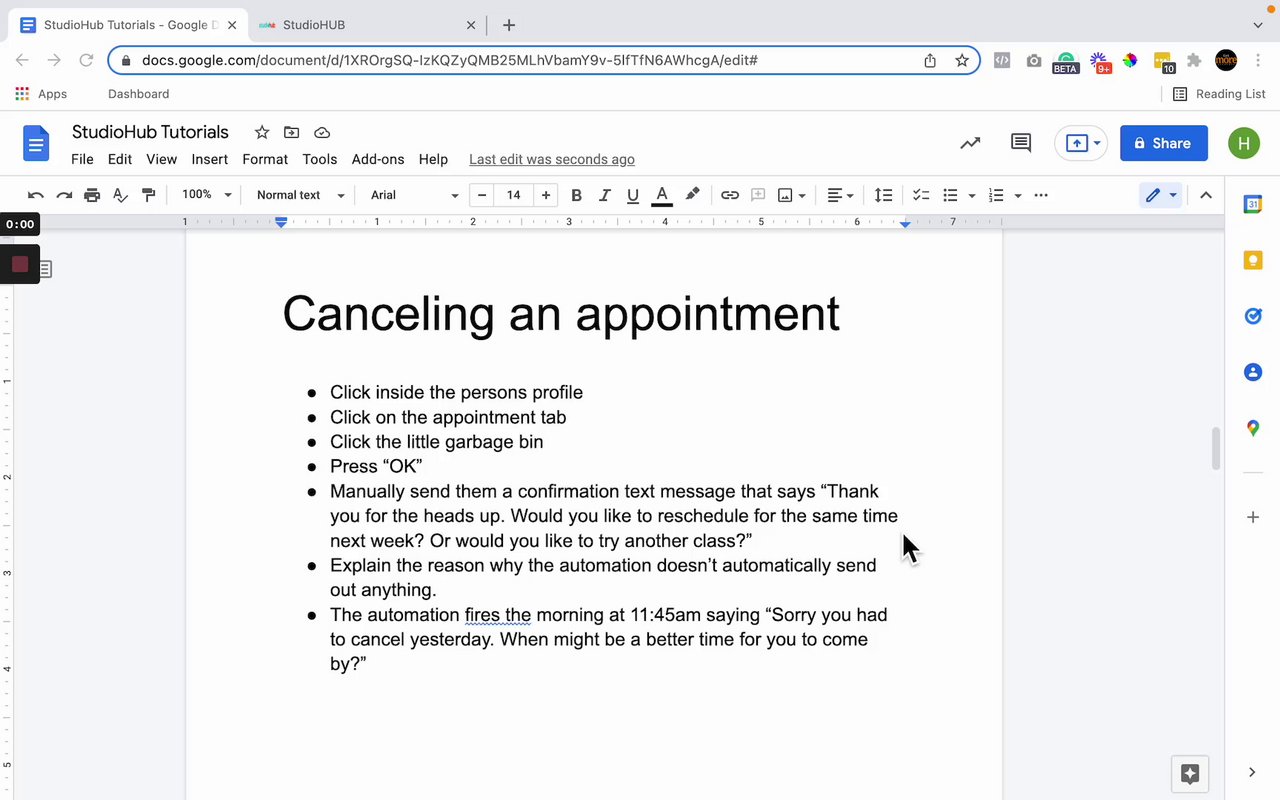Click the Undo arrow in toolbar
1280x800 pixels.
[x=36, y=195]
